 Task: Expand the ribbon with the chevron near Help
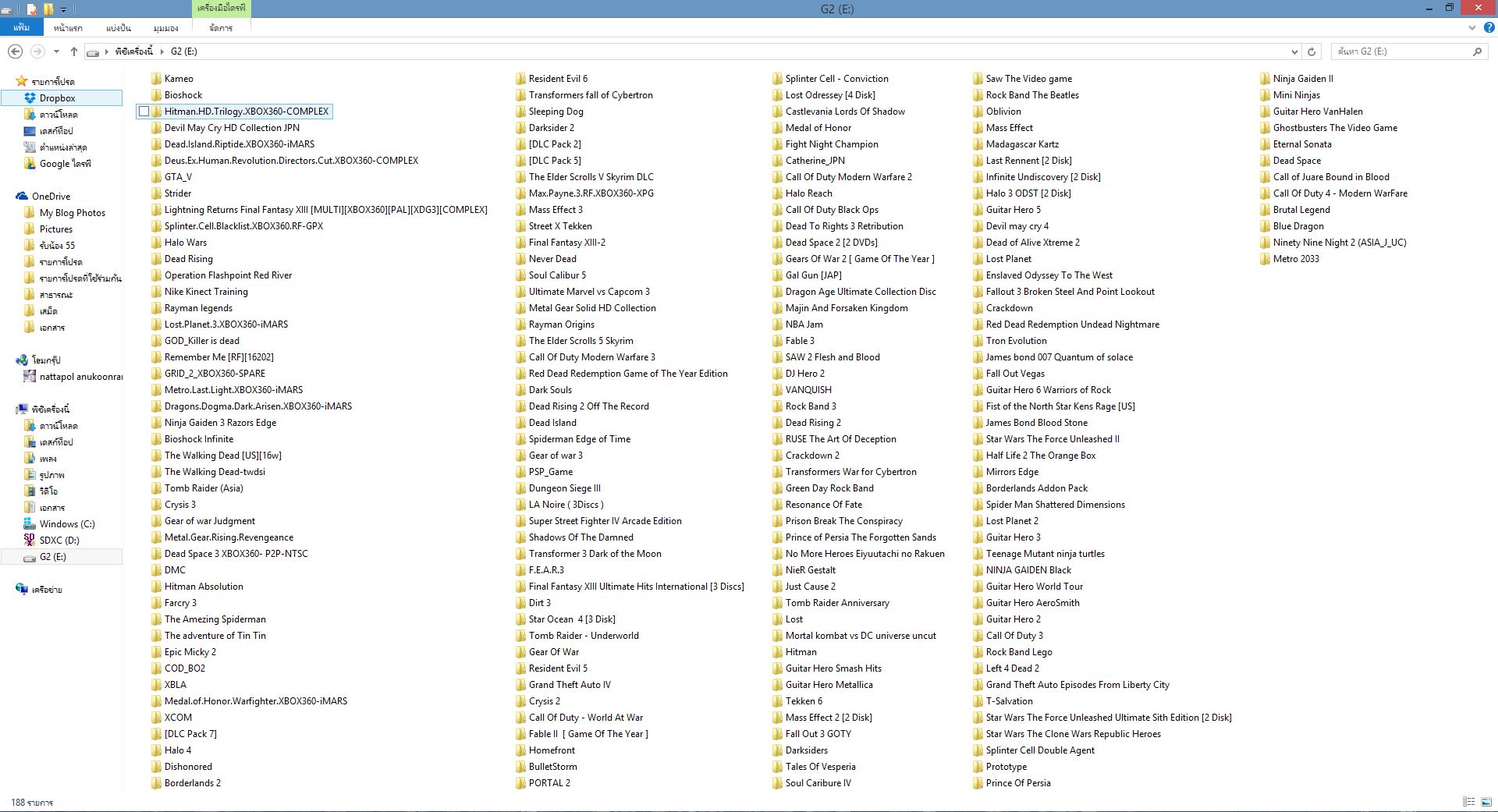[1472, 27]
